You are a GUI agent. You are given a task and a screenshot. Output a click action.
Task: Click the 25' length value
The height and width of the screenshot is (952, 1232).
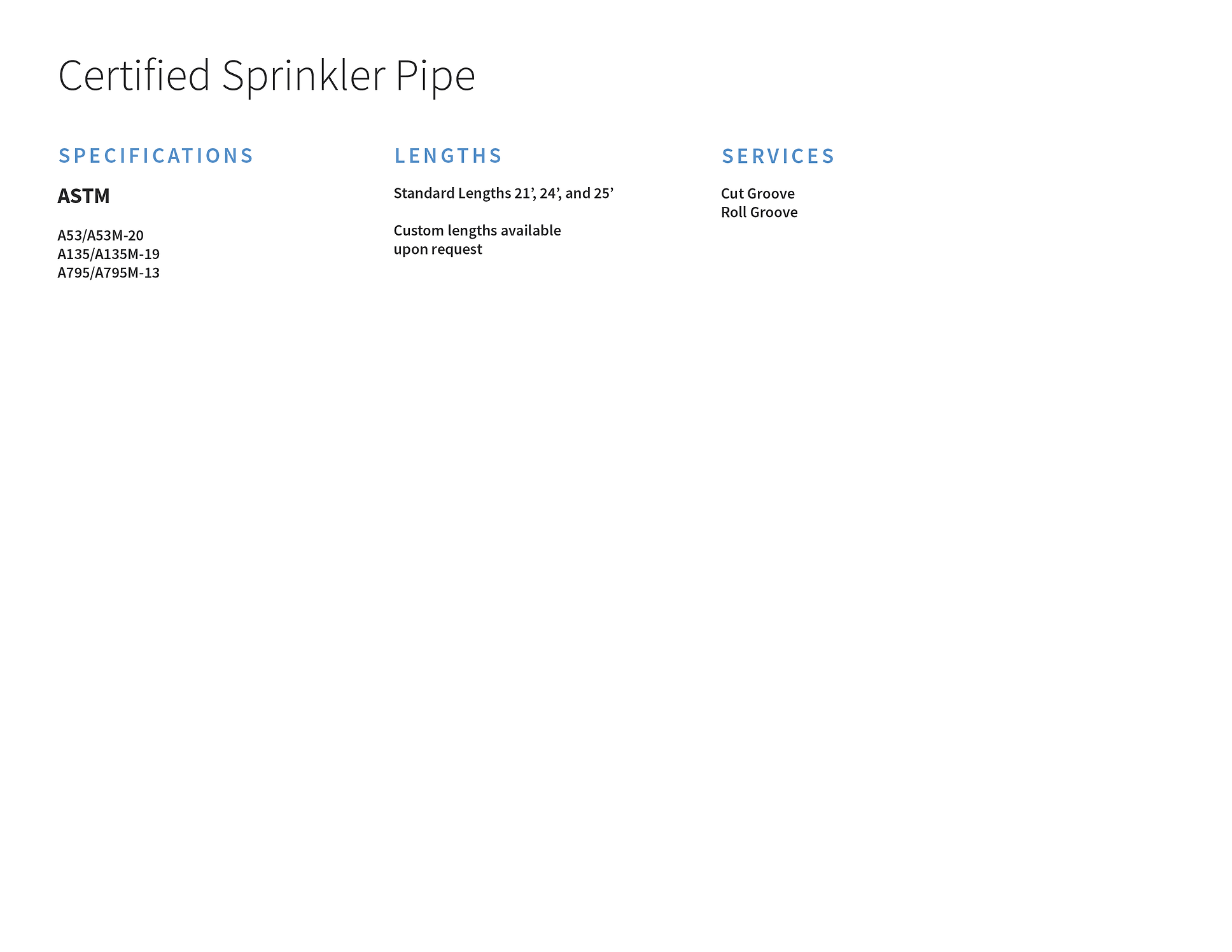tap(603, 193)
